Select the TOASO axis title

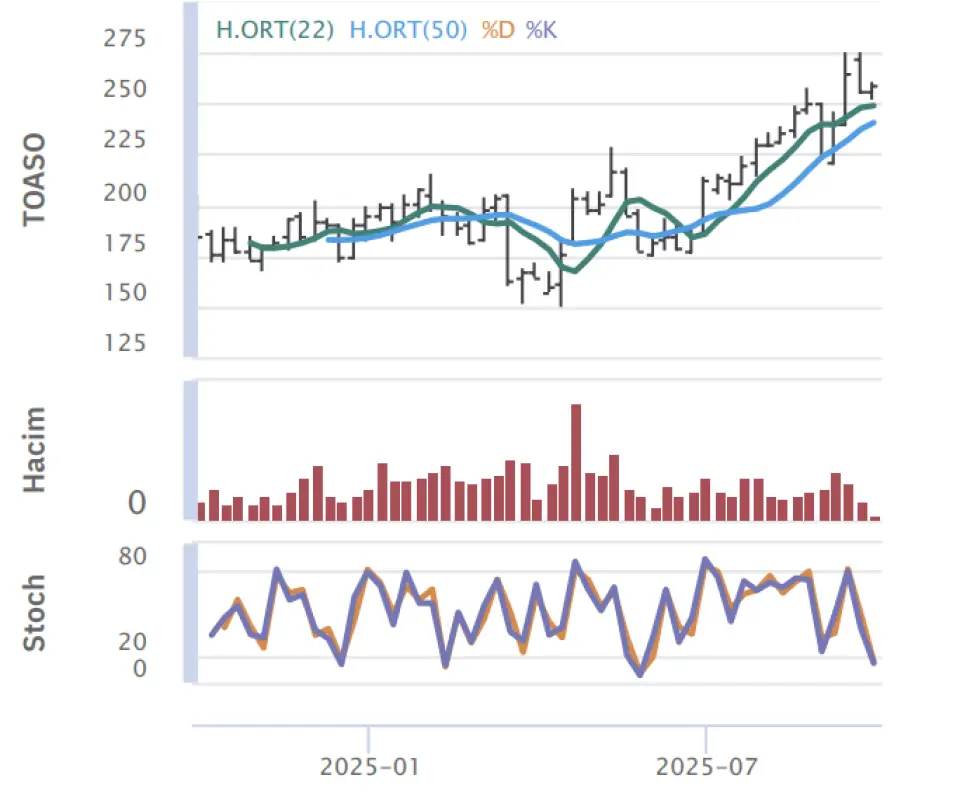[x=35, y=180]
